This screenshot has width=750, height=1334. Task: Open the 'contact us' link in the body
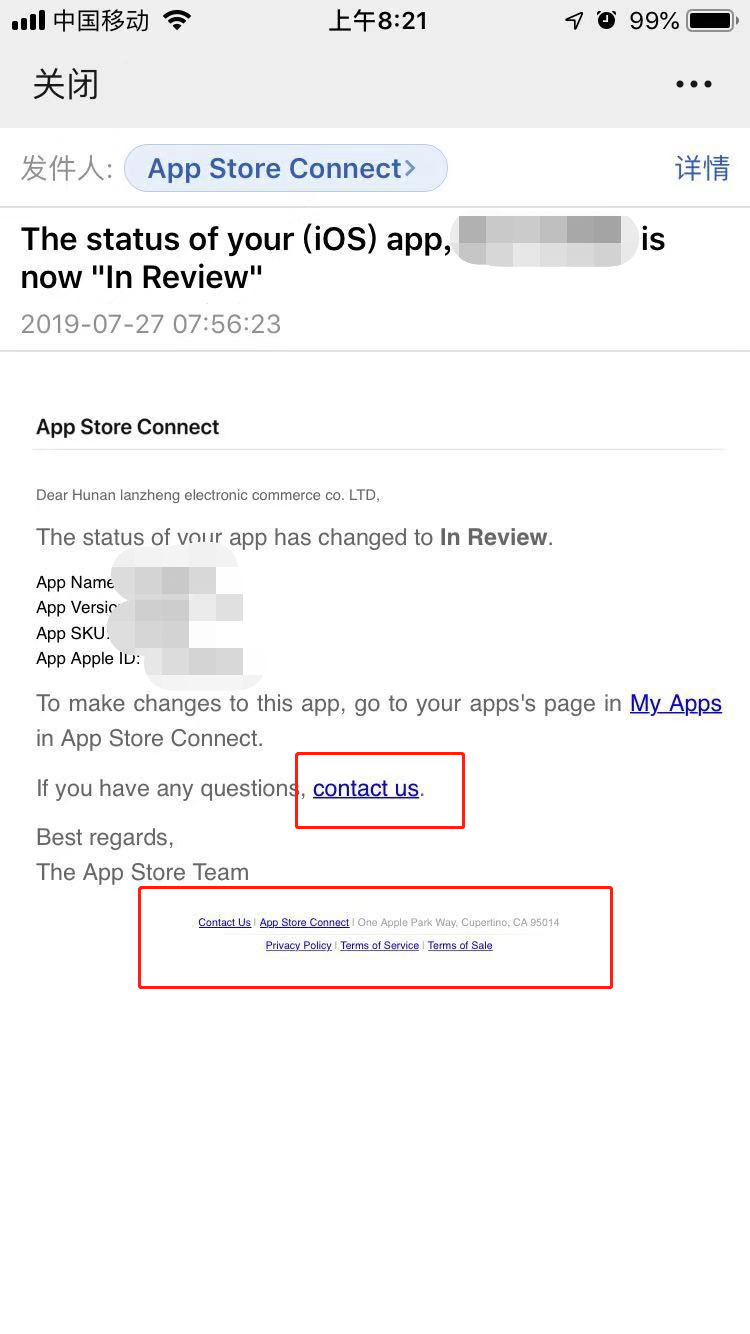[365, 788]
